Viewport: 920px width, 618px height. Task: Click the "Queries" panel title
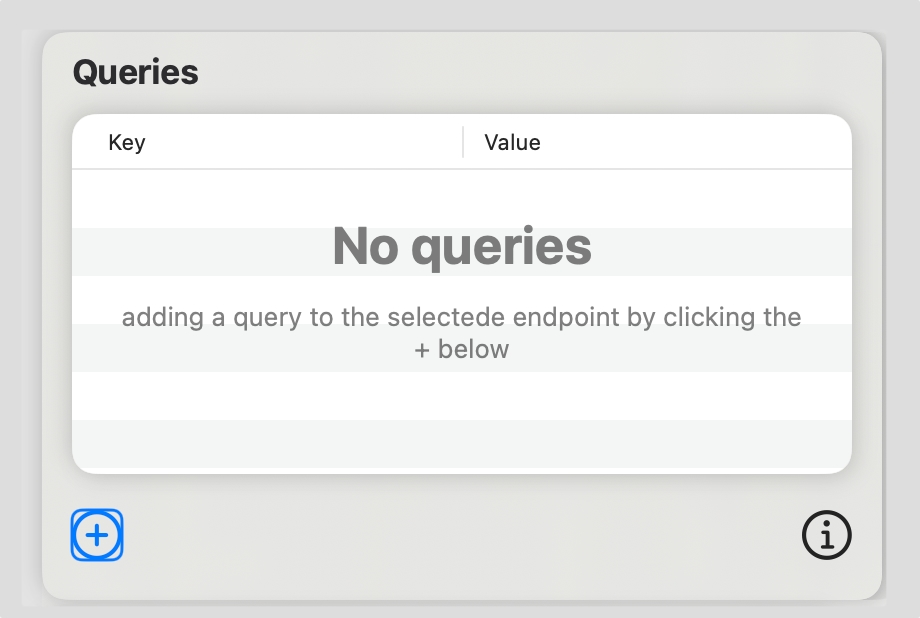[x=135, y=72]
